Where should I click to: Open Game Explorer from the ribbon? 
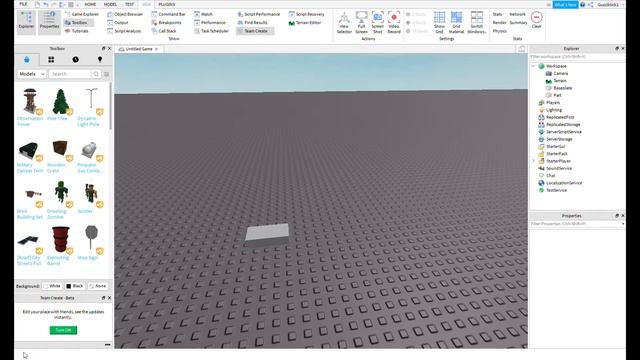pos(82,14)
